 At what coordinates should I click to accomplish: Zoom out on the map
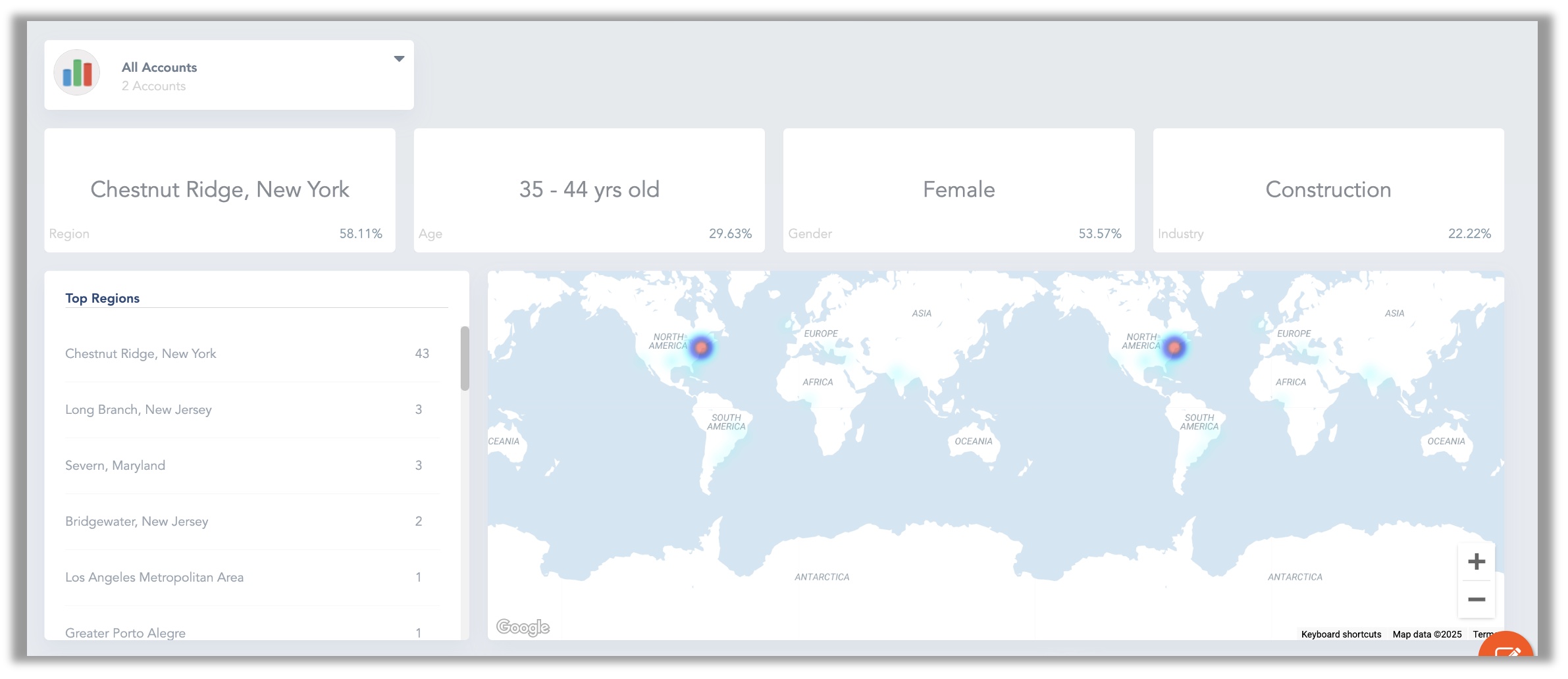1476,599
